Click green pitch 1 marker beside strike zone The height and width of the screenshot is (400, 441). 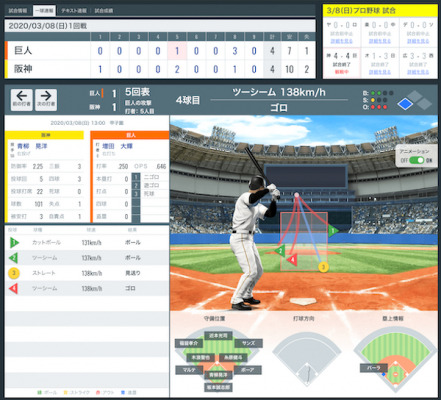click(x=333, y=230)
